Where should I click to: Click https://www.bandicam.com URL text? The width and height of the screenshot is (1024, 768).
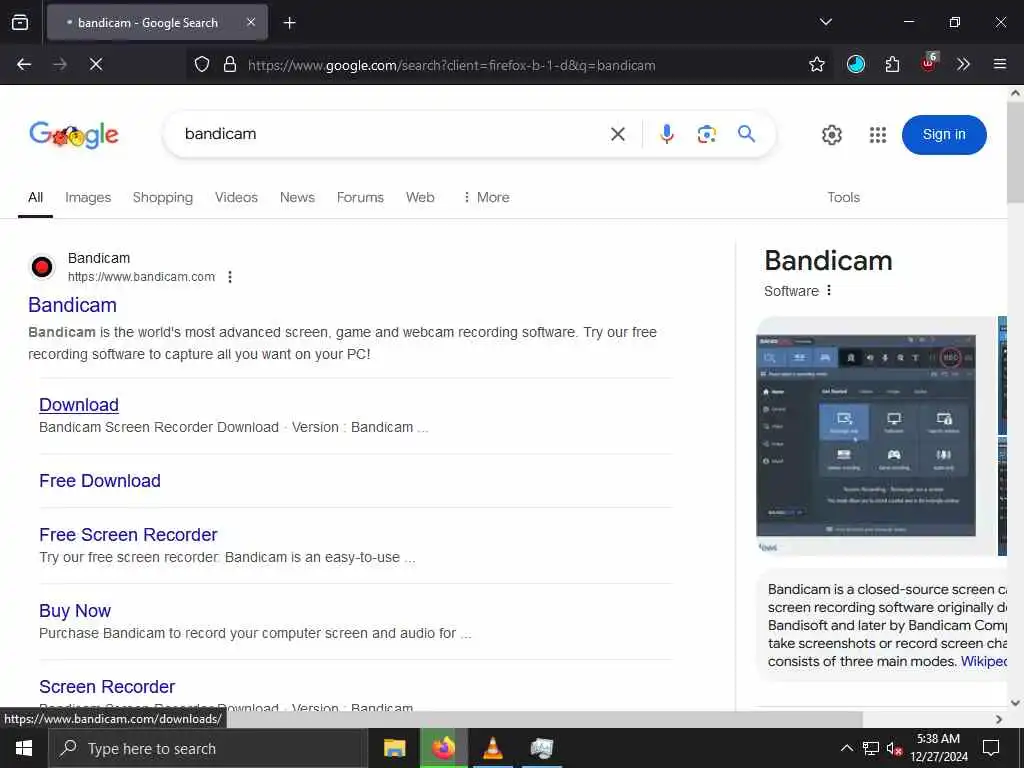142,277
